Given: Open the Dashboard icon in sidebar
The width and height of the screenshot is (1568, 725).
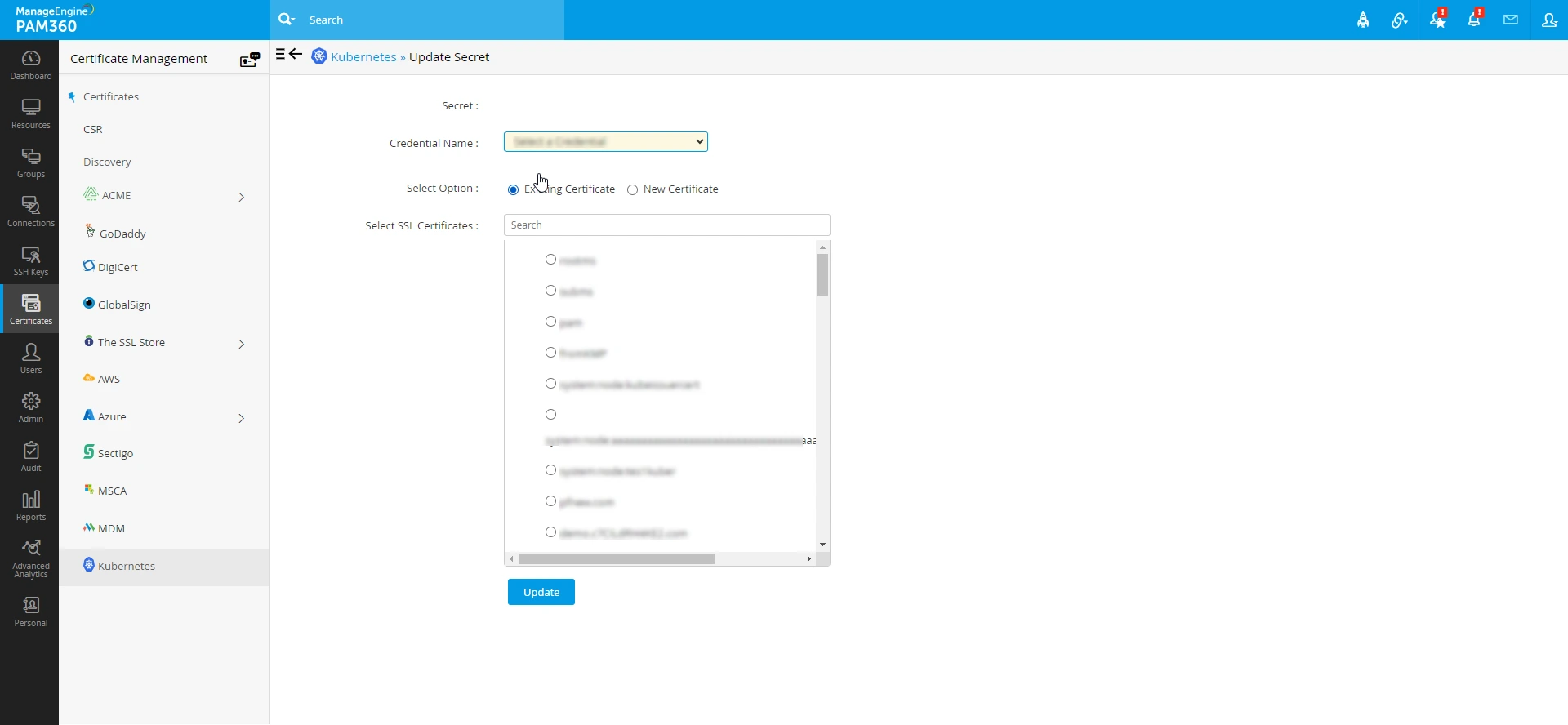Looking at the screenshot, I should [x=30, y=64].
